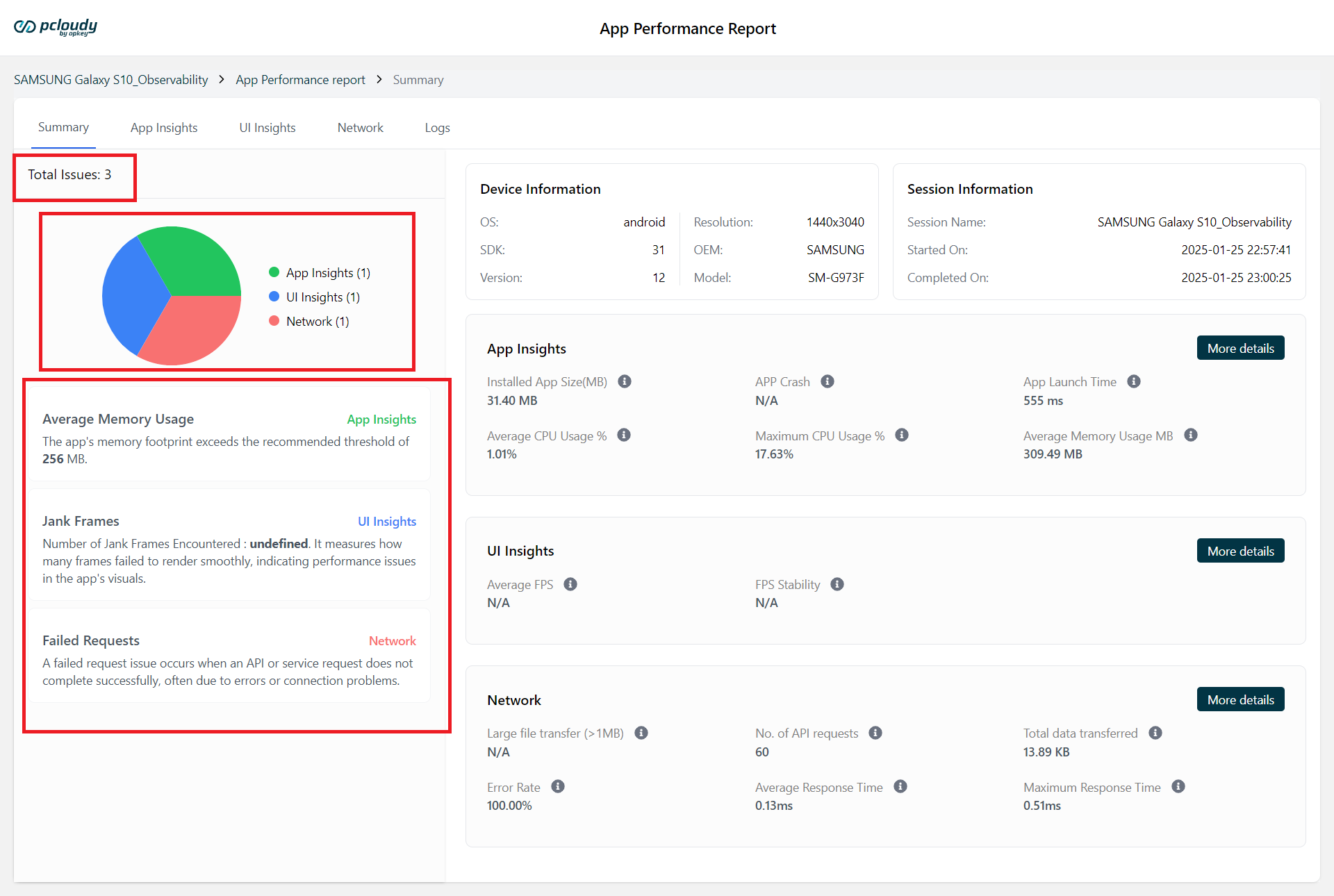
Task: Click info icon next to Maximum CPU Usage
Action: [901, 435]
